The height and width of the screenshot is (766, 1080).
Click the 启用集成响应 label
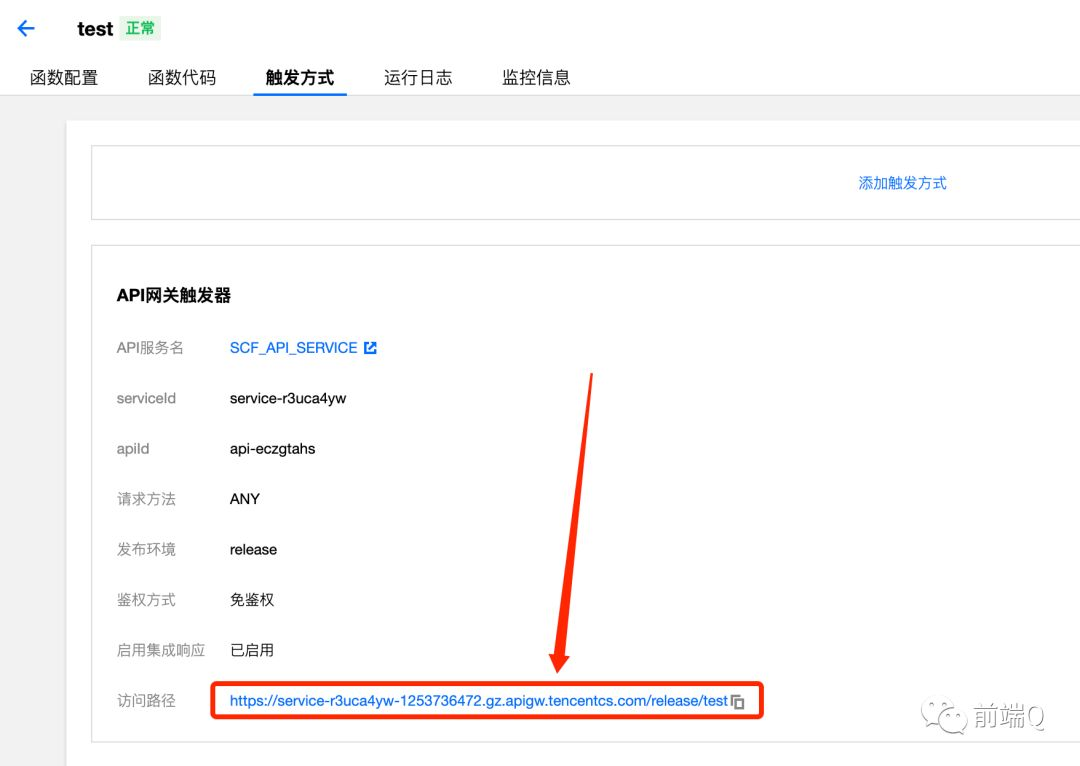[x=161, y=650]
